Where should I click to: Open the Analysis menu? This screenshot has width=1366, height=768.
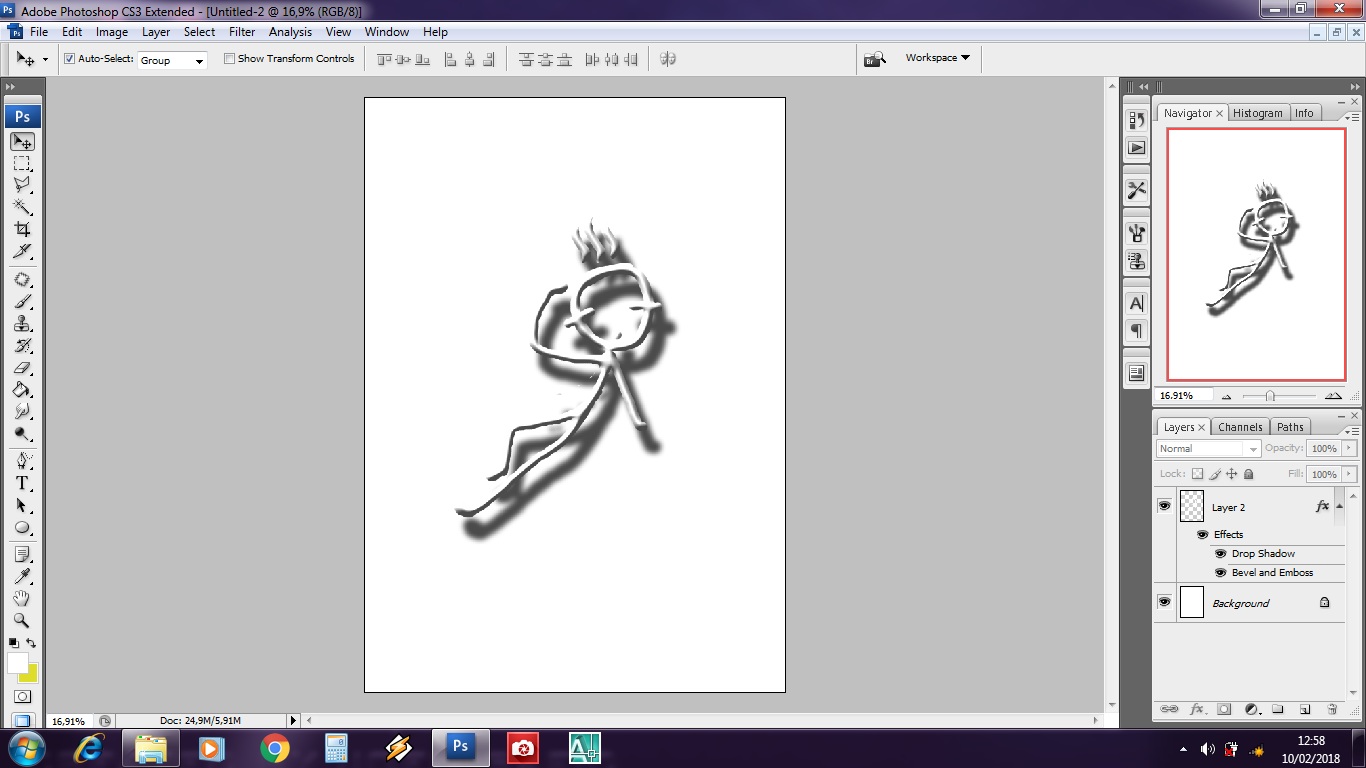pyautogui.click(x=291, y=32)
